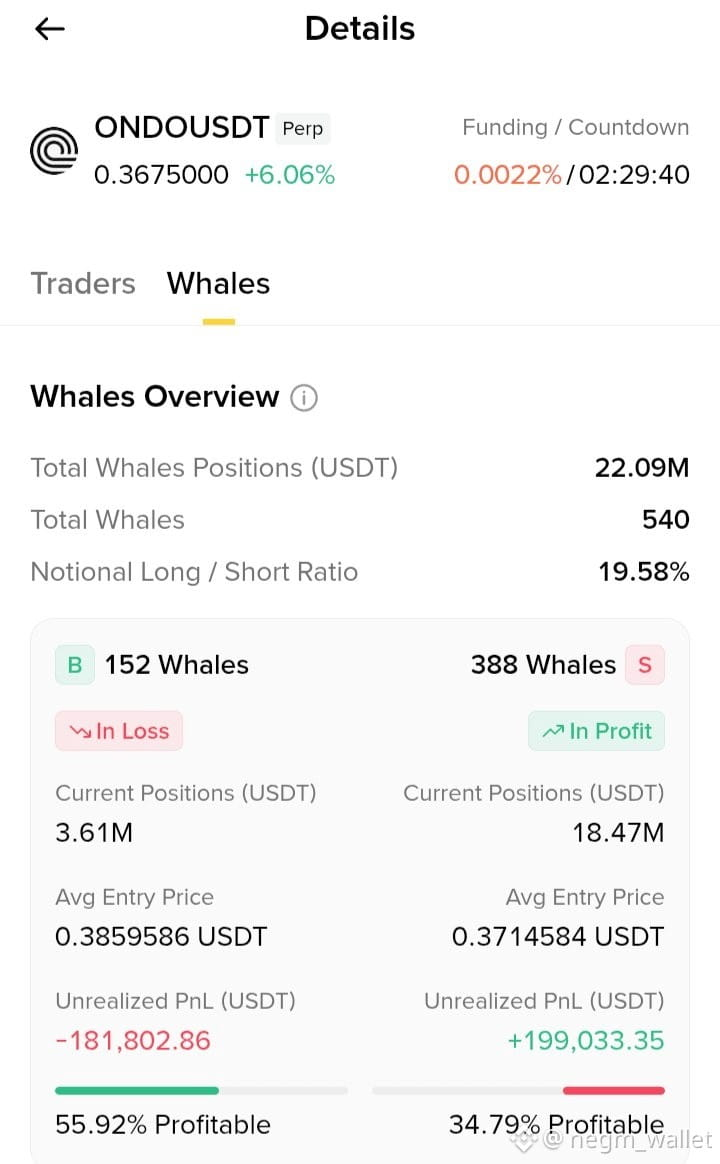Tap the In Loss trend badge
This screenshot has height=1164, width=720.
pyautogui.click(x=119, y=731)
